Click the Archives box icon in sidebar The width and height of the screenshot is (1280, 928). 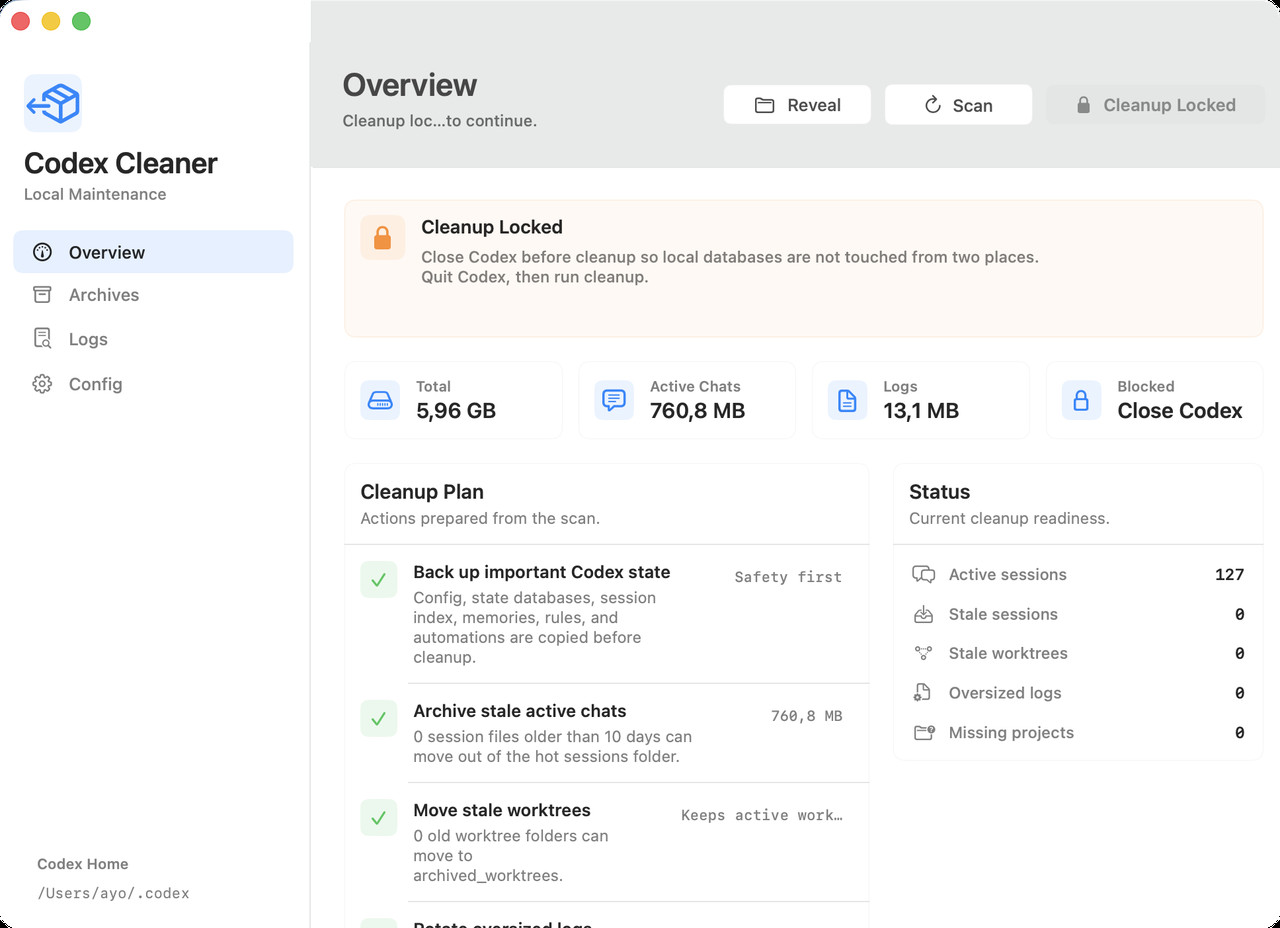[x=42, y=295]
